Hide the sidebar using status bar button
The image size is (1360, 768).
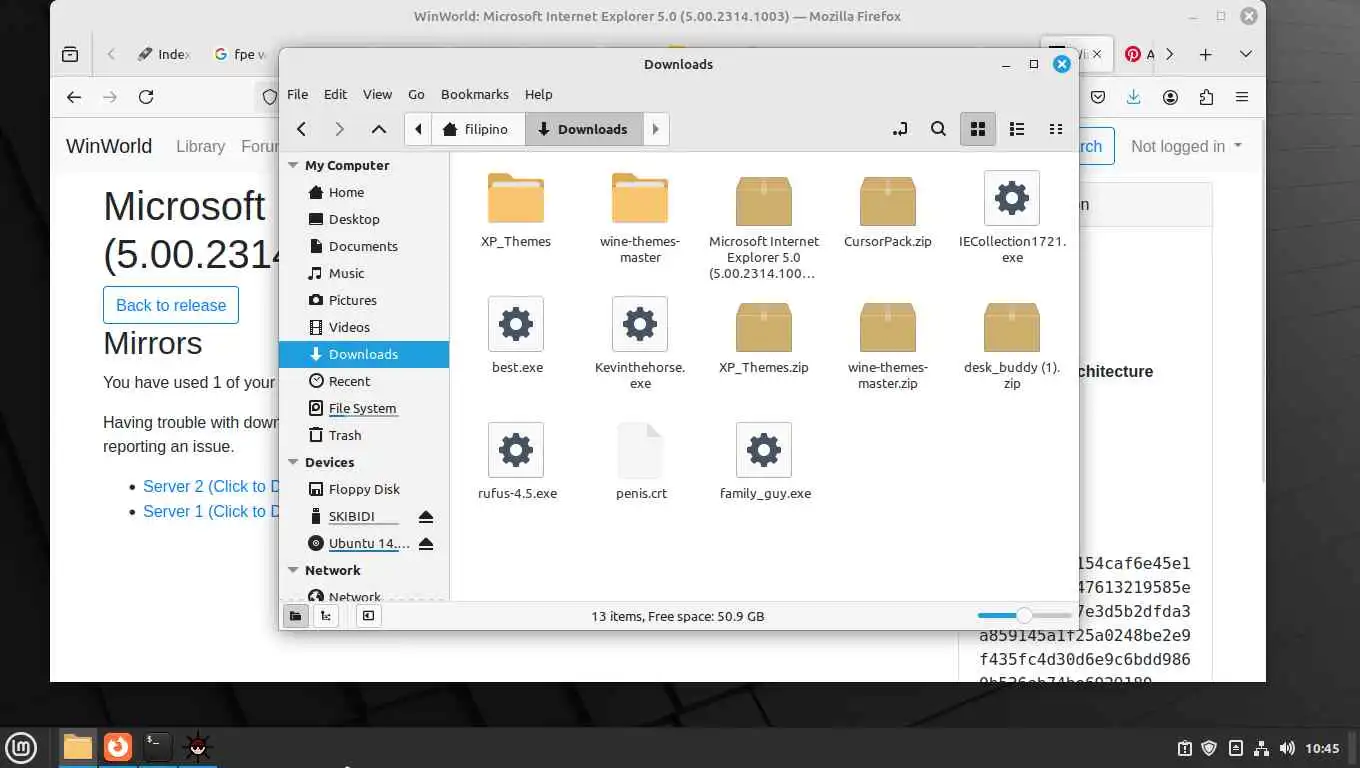pos(368,616)
